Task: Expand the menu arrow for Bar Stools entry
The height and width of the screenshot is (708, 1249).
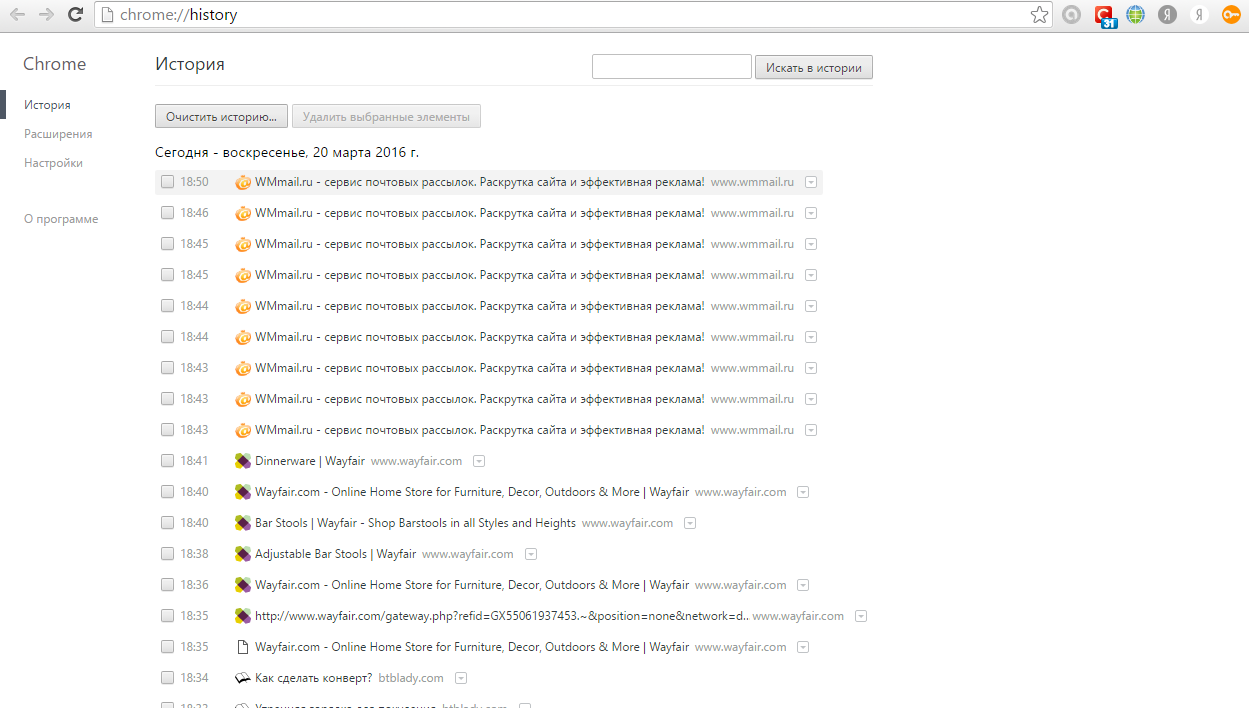Action: click(690, 523)
